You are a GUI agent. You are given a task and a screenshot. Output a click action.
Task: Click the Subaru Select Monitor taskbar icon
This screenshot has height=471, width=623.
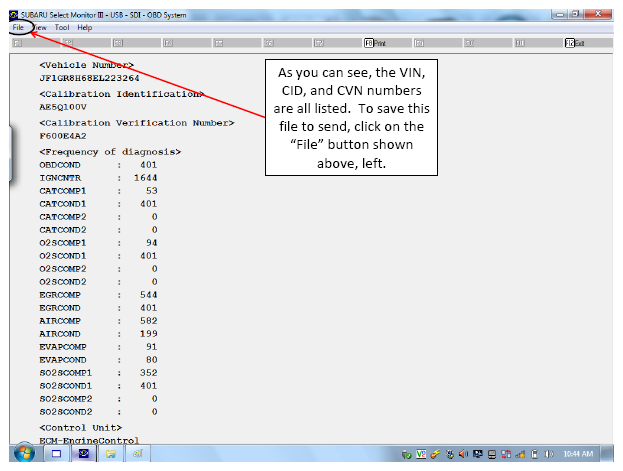tap(84, 454)
